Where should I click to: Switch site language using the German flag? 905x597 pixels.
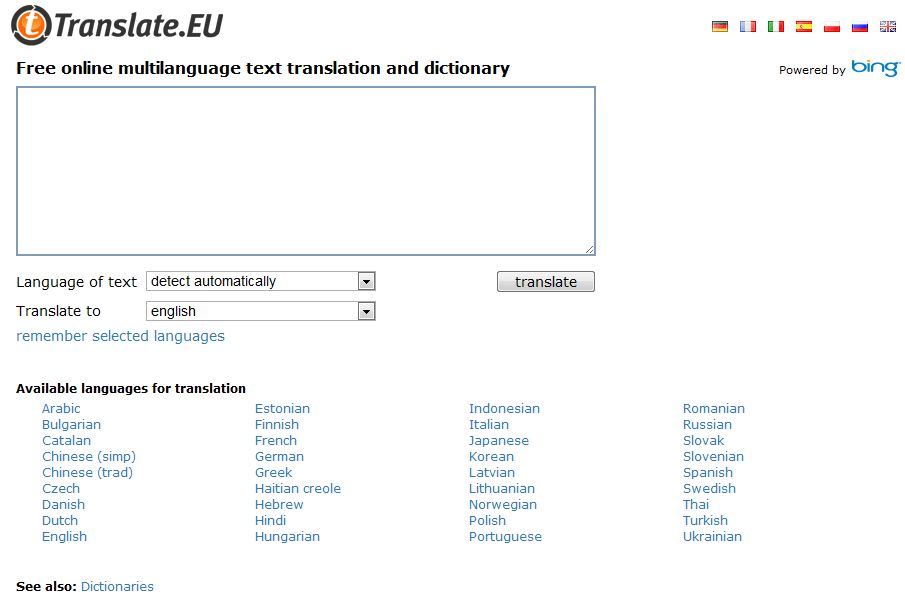tap(718, 27)
